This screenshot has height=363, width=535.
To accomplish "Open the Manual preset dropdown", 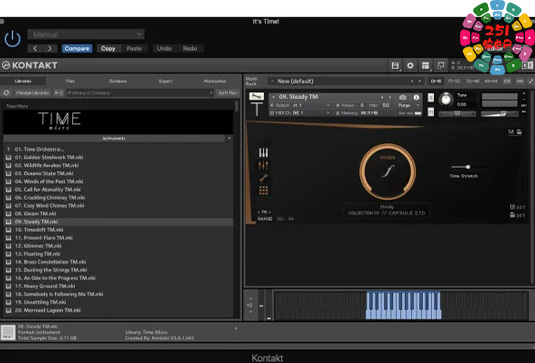I will pos(86,34).
